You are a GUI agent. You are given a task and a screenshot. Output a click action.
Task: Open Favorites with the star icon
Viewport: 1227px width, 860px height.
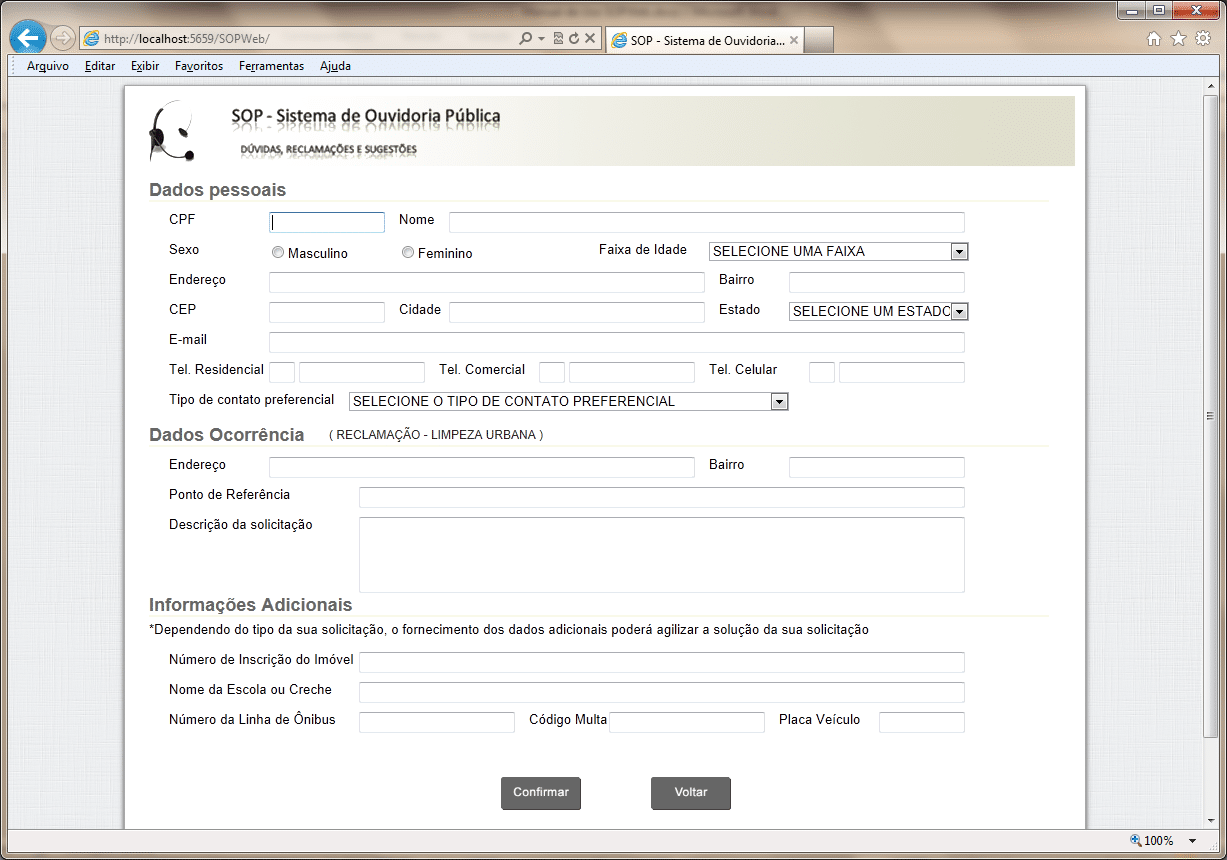point(1178,39)
